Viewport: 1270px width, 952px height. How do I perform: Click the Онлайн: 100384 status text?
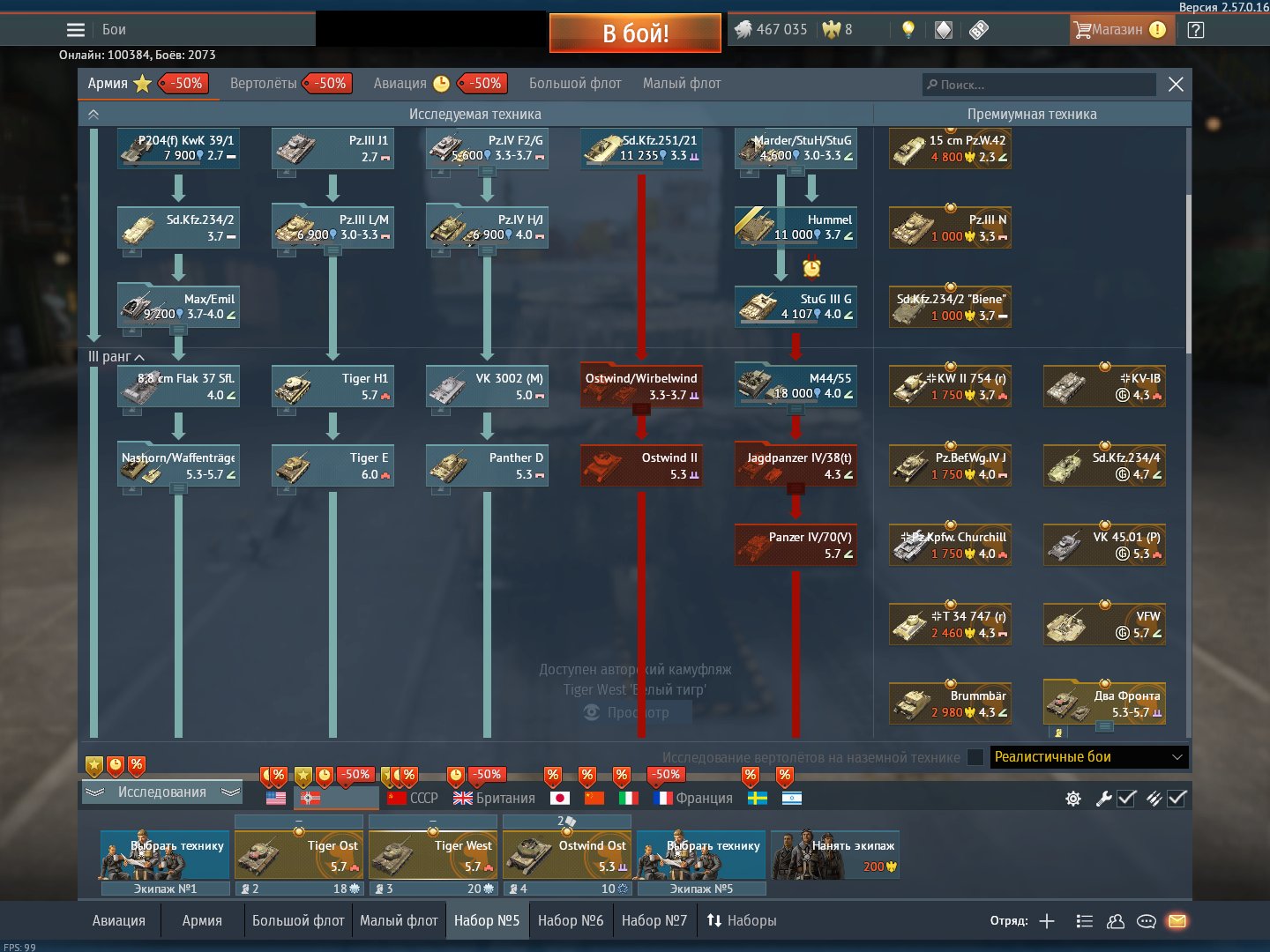(x=106, y=55)
